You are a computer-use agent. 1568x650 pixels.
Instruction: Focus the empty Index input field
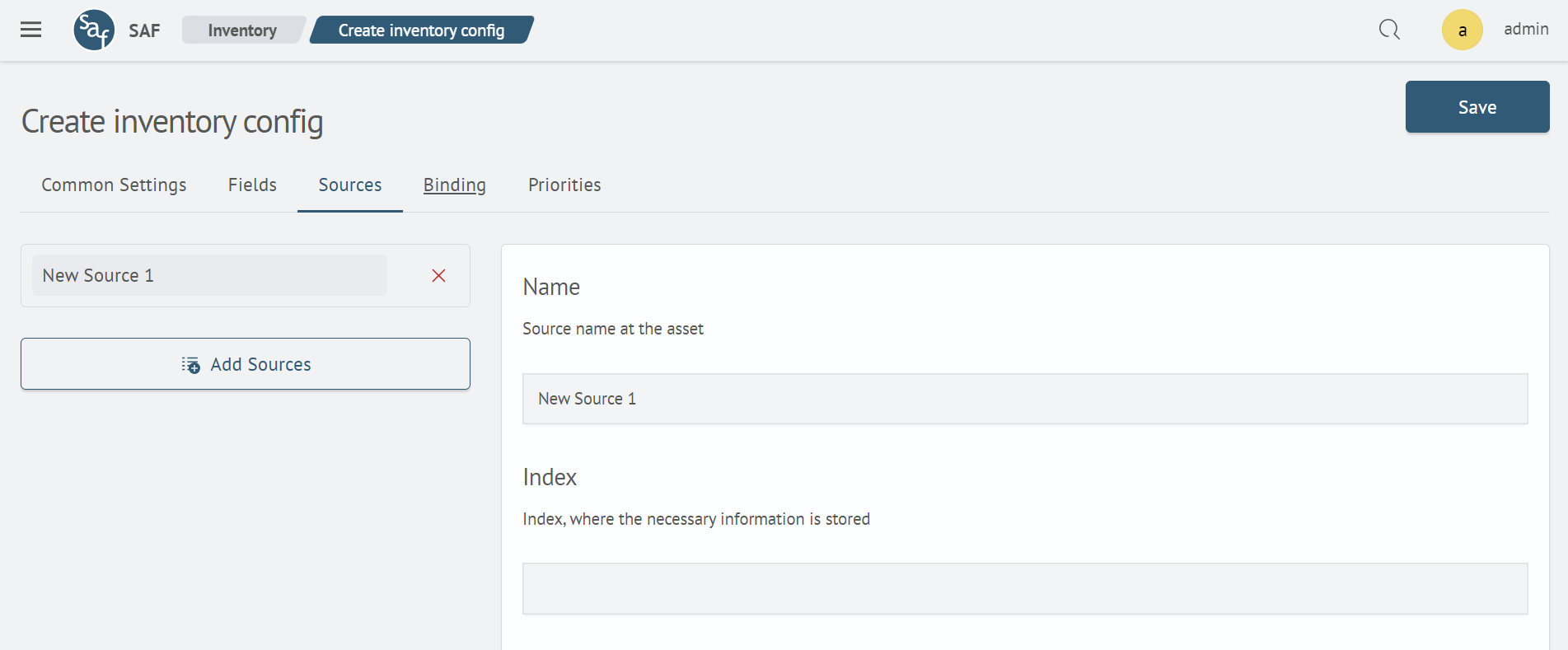point(1025,589)
